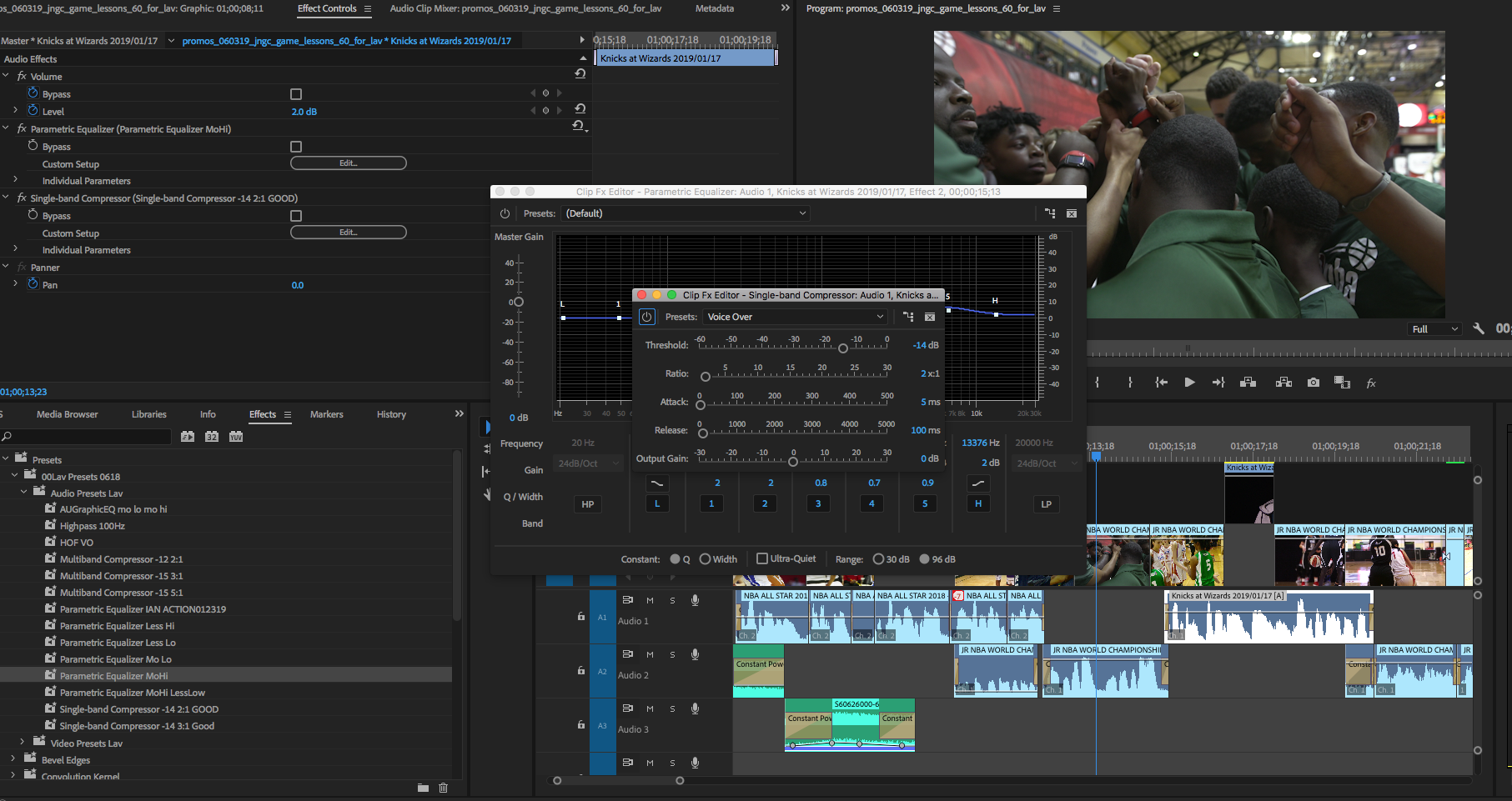Open program monitor wrench settings
Screen dimensions: 1512x801
coord(1479,328)
